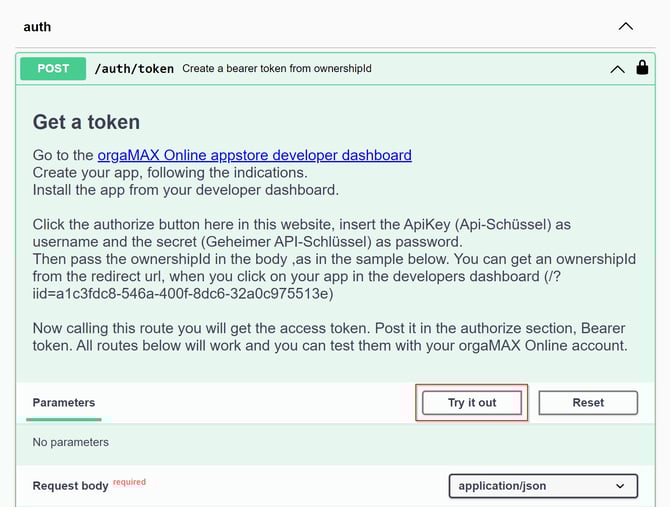Screen dimensions: 670x507
Task: Open the application/json content type dropdown
Action: click(x=543, y=486)
